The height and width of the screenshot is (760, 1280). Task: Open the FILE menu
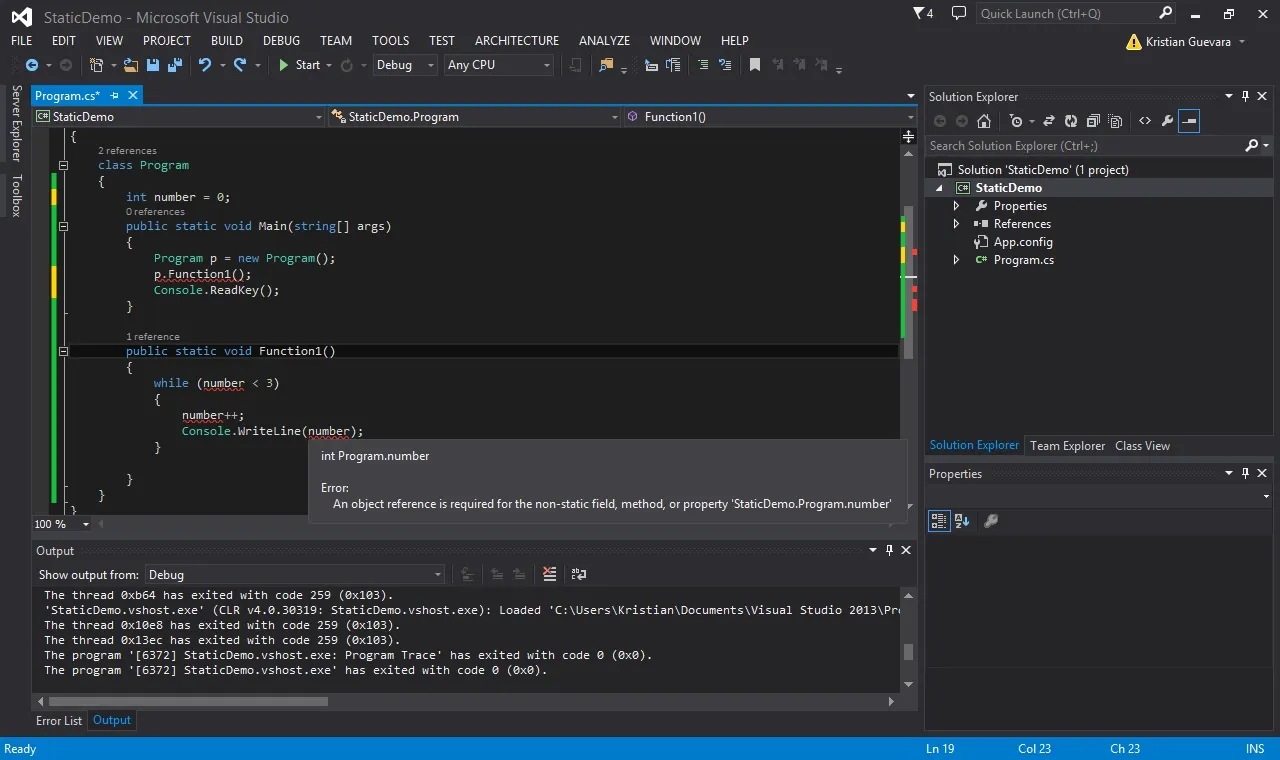[21, 41]
